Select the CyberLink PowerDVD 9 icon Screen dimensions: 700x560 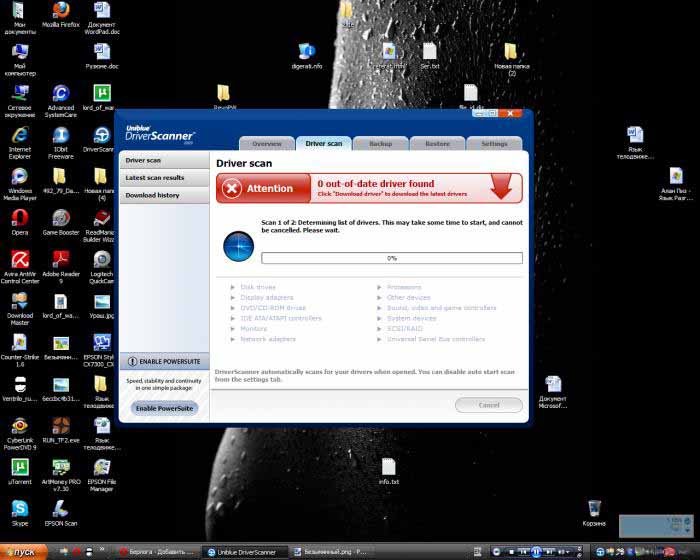tap(20, 433)
